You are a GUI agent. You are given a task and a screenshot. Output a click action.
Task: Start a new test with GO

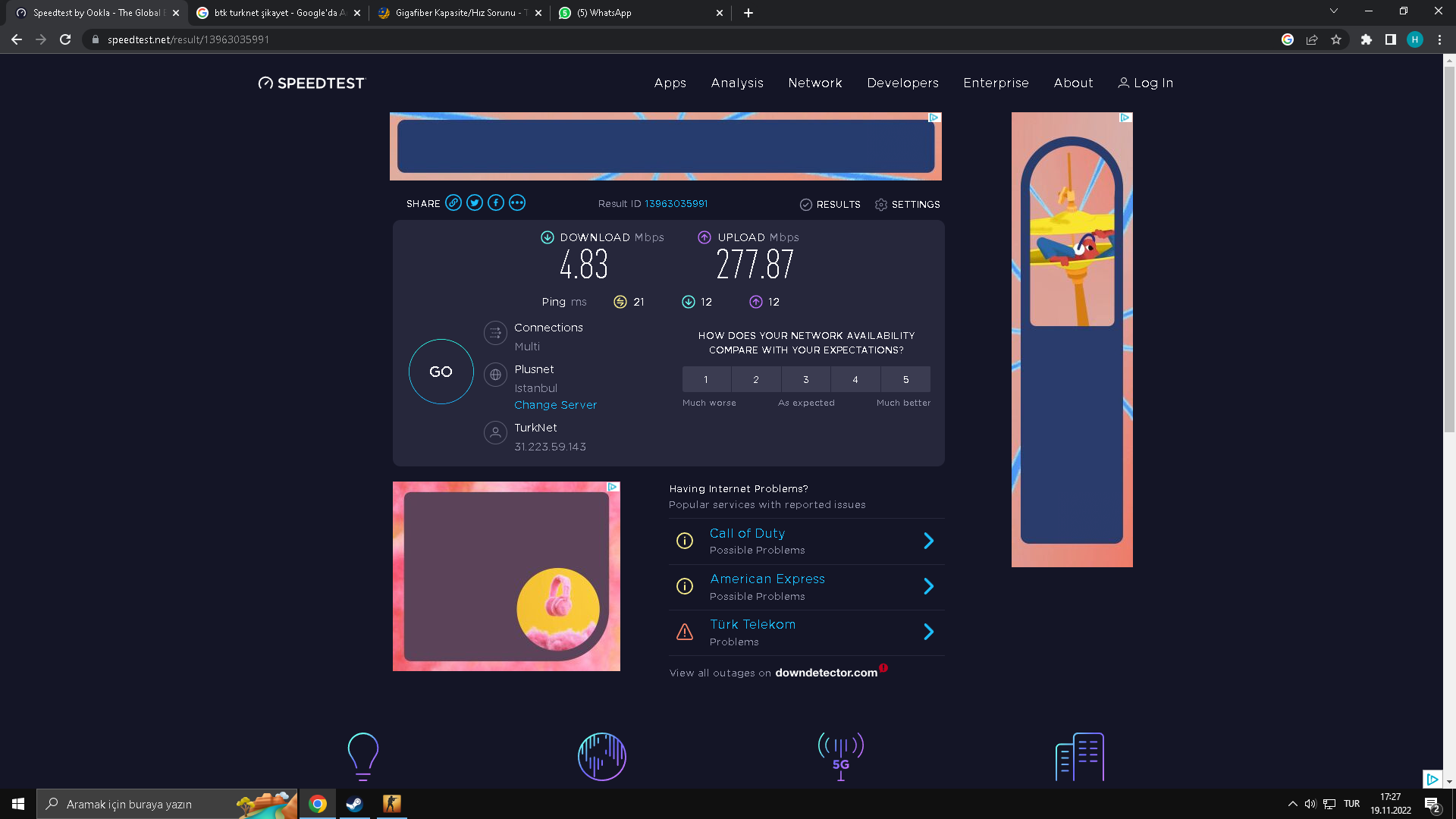[x=441, y=372]
